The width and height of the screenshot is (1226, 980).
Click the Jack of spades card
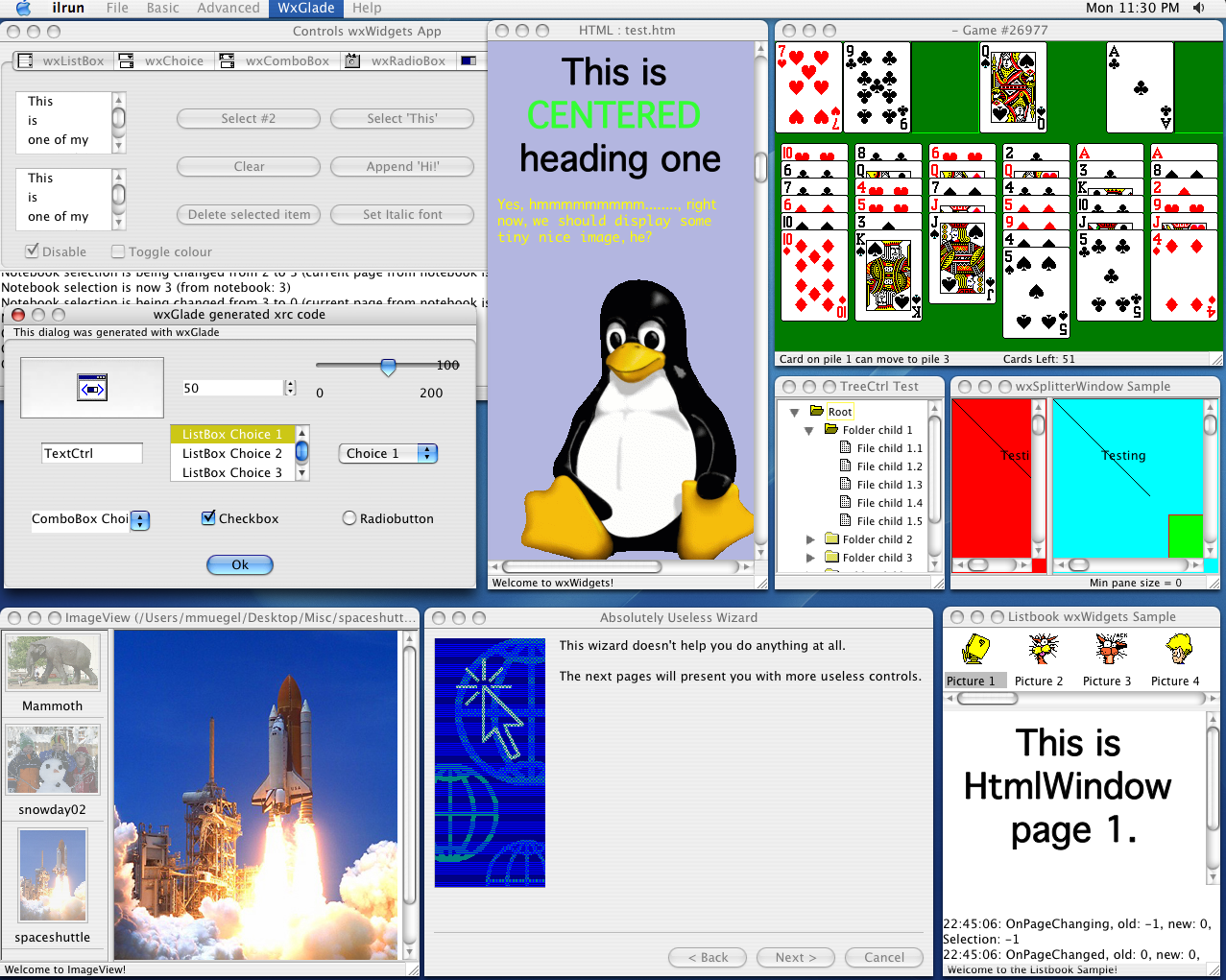pos(962,259)
